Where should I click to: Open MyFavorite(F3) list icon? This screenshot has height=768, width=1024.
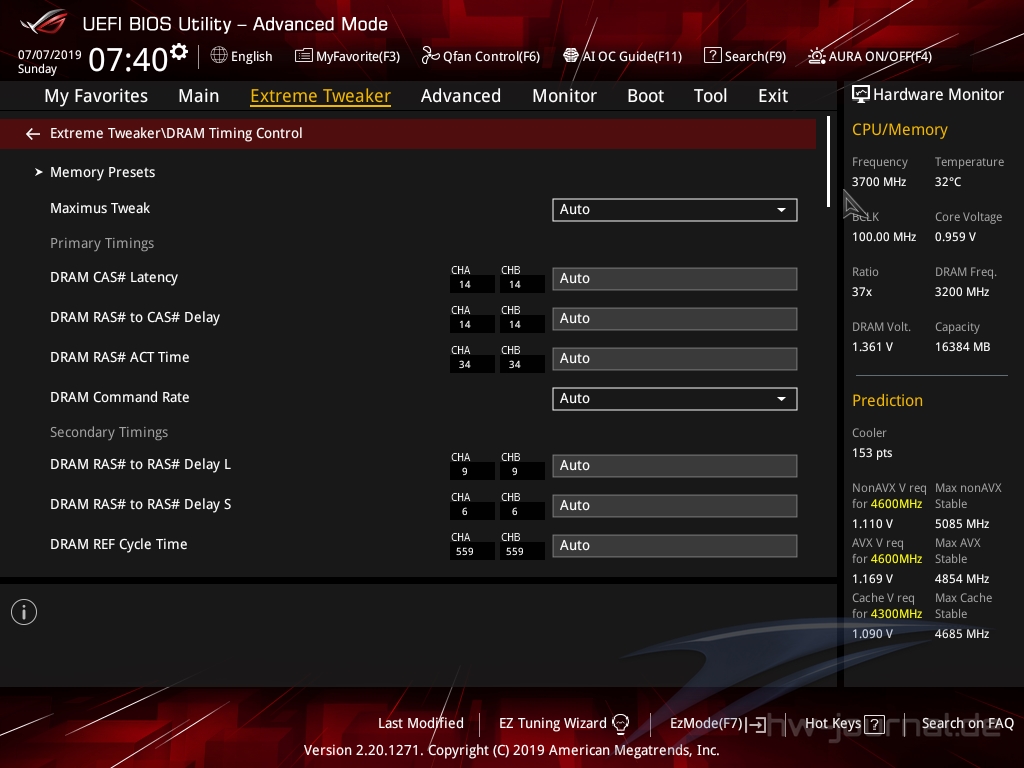pyautogui.click(x=303, y=56)
